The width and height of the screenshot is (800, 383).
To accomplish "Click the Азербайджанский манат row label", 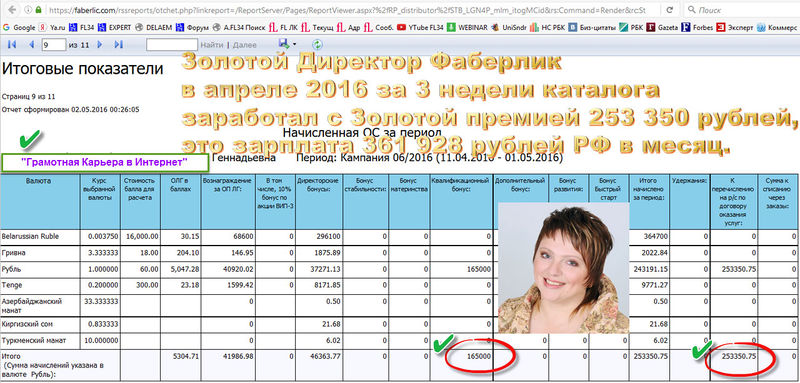I will point(31,305).
